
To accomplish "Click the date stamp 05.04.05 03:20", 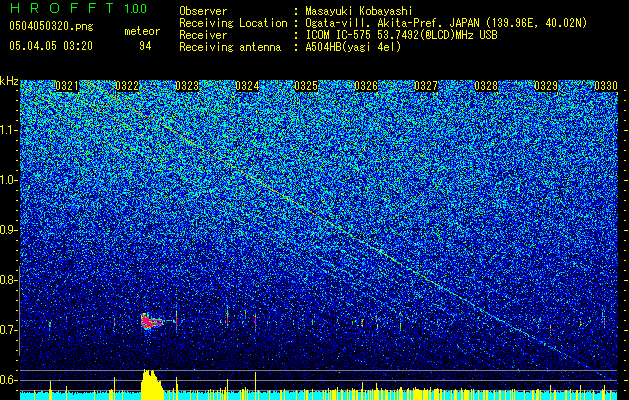I will tap(51, 46).
